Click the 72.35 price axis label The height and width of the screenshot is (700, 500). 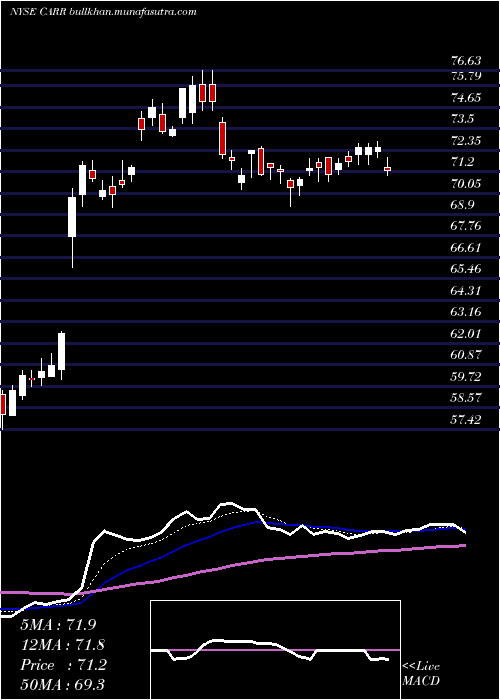[x=467, y=141]
